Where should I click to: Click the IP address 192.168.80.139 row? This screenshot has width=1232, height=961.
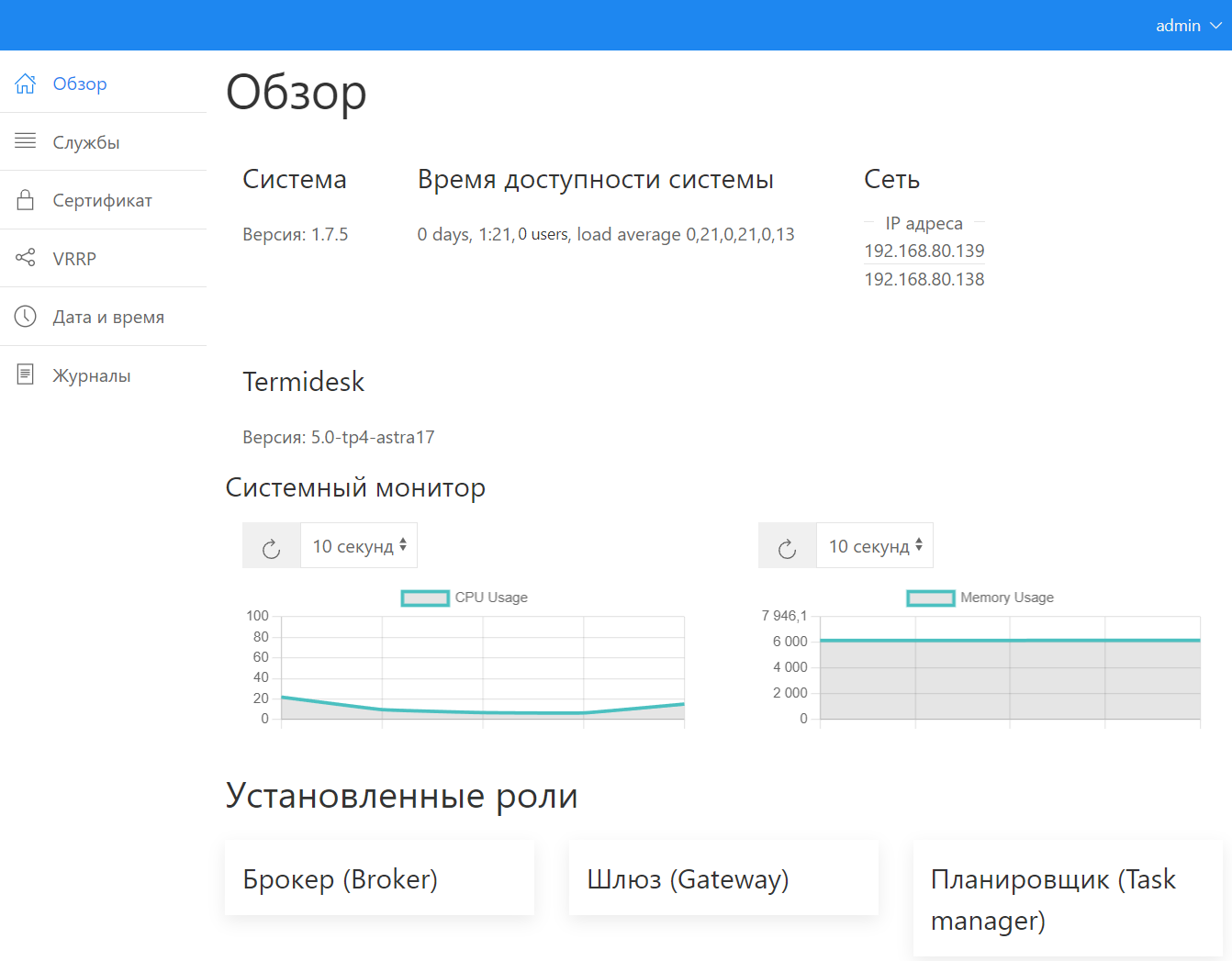[924, 251]
